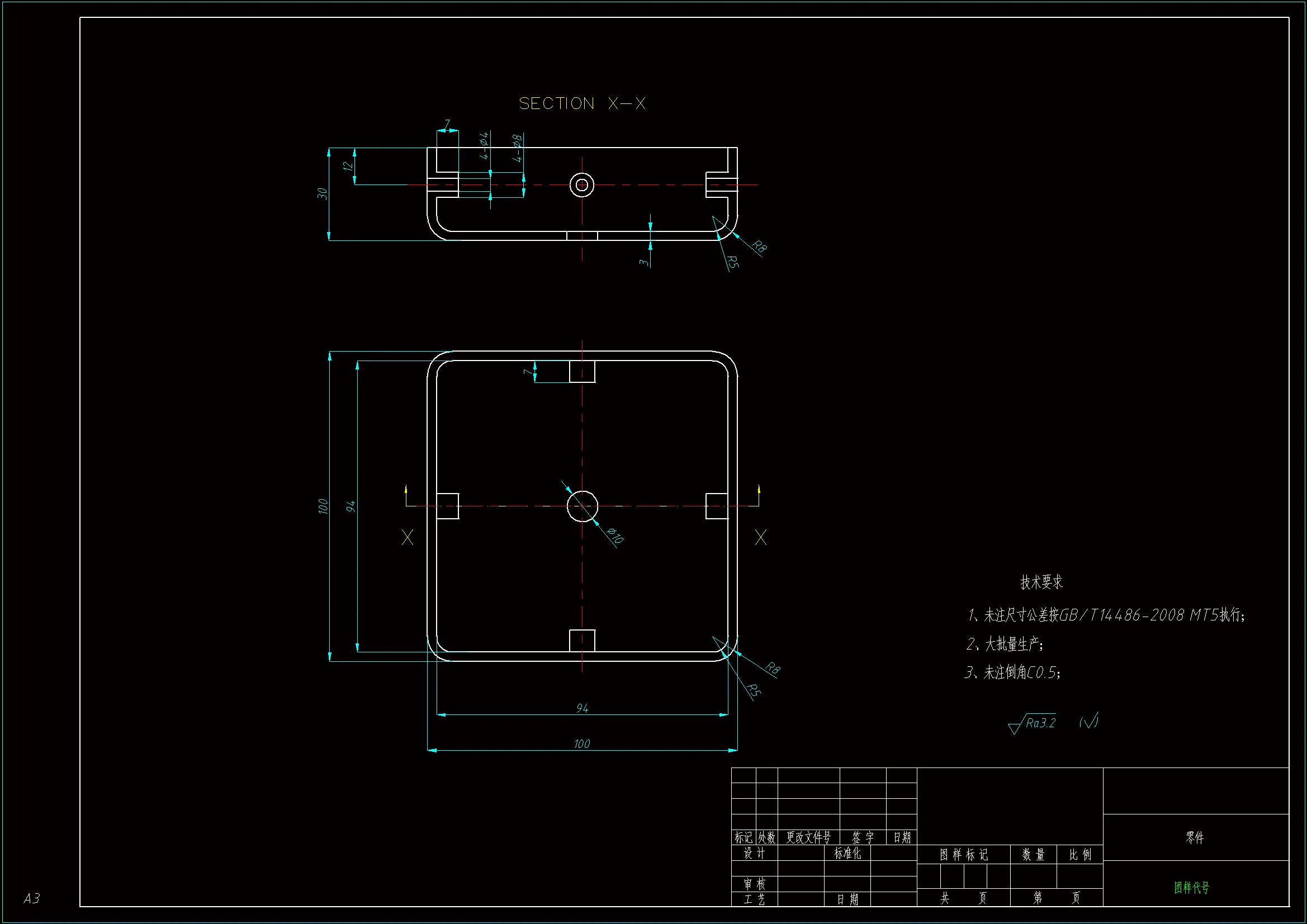Click the green 图样代号 title block text
This screenshot has width=1307, height=924.
[1191, 888]
